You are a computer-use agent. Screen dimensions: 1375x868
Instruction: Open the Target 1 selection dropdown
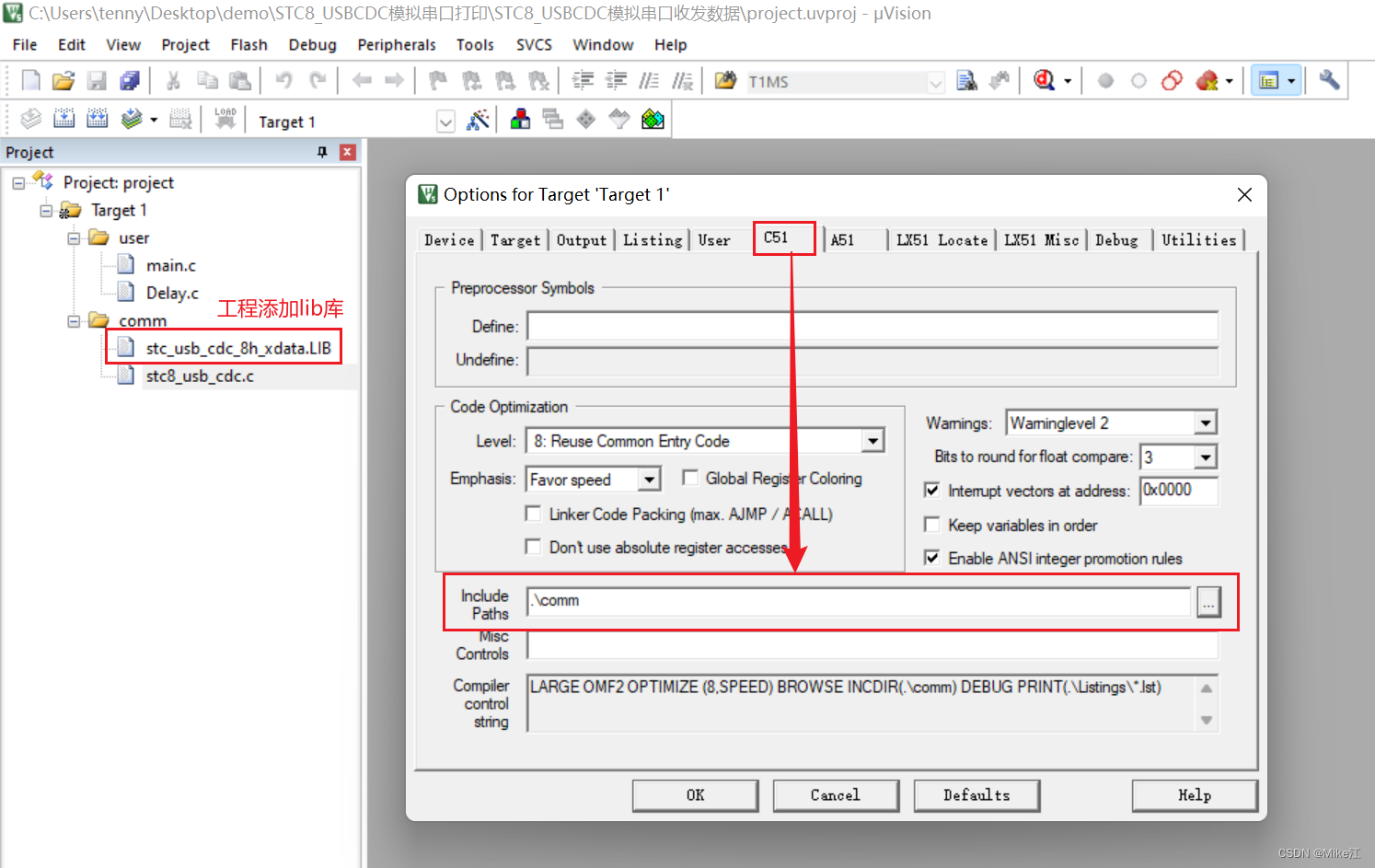pyautogui.click(x=445, y=122)
